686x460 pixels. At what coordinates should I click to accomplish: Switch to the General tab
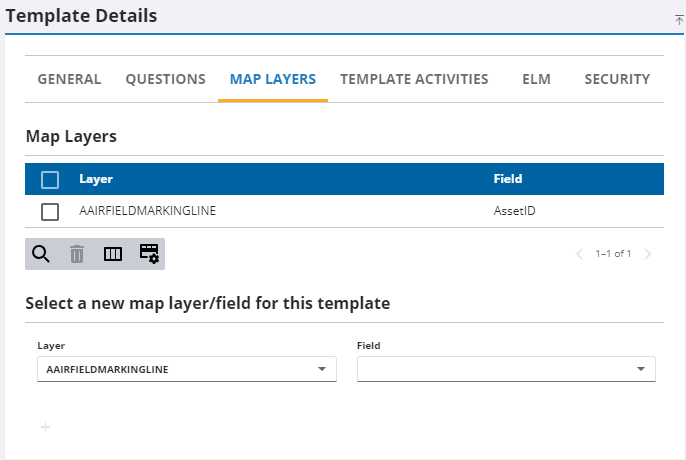(x=69, y=79)
